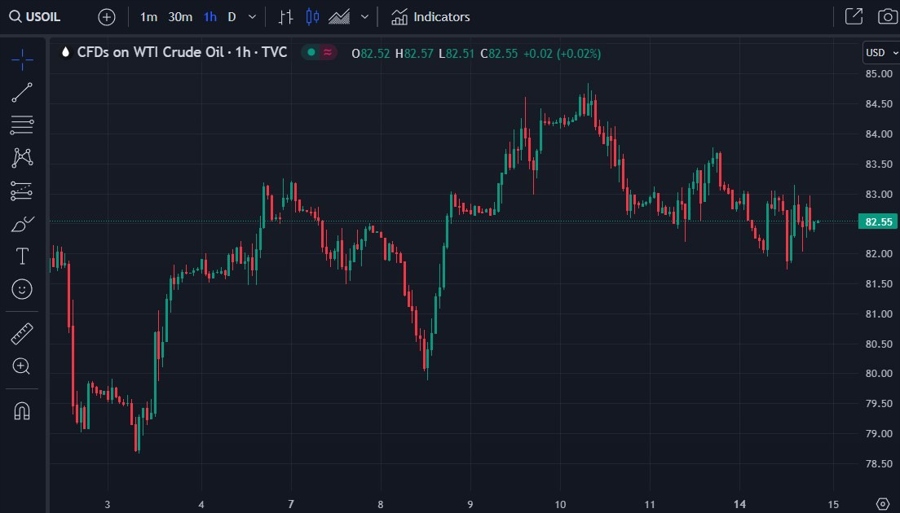Select the D daily timeframe

coord(232,17)
